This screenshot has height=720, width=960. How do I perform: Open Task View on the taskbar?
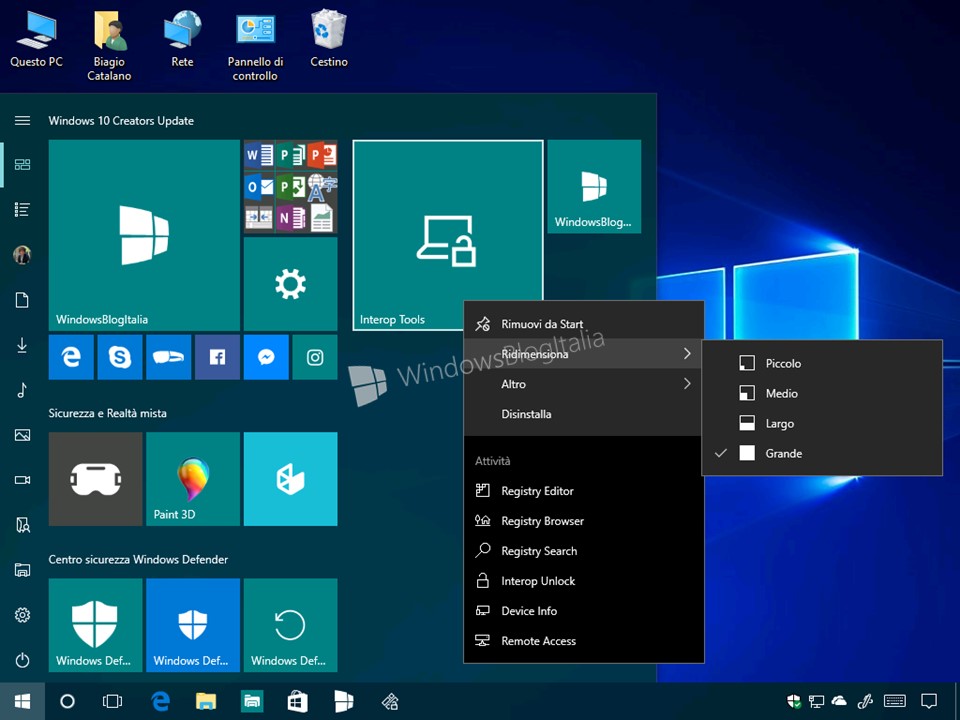point(113,701)
